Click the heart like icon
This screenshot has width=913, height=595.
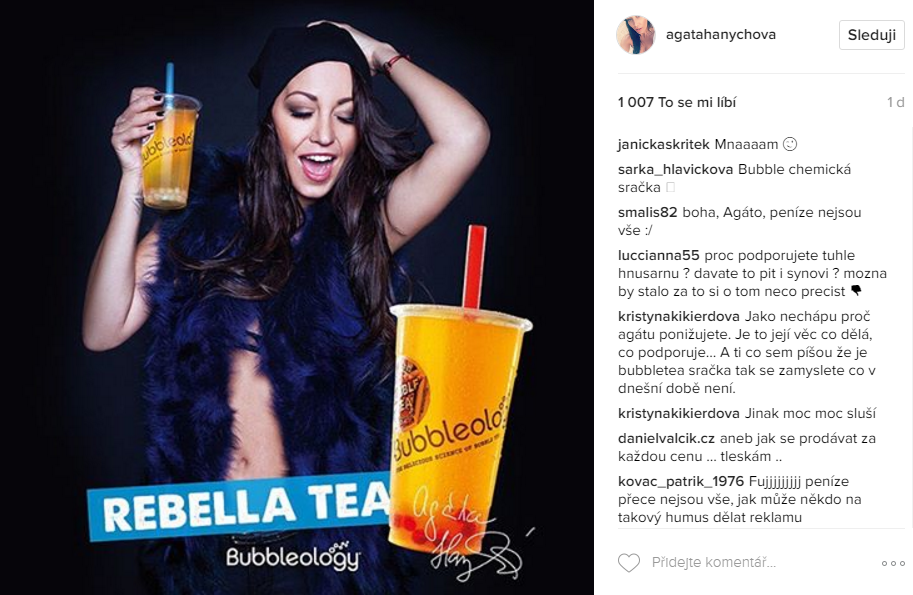tap(629, 562)
